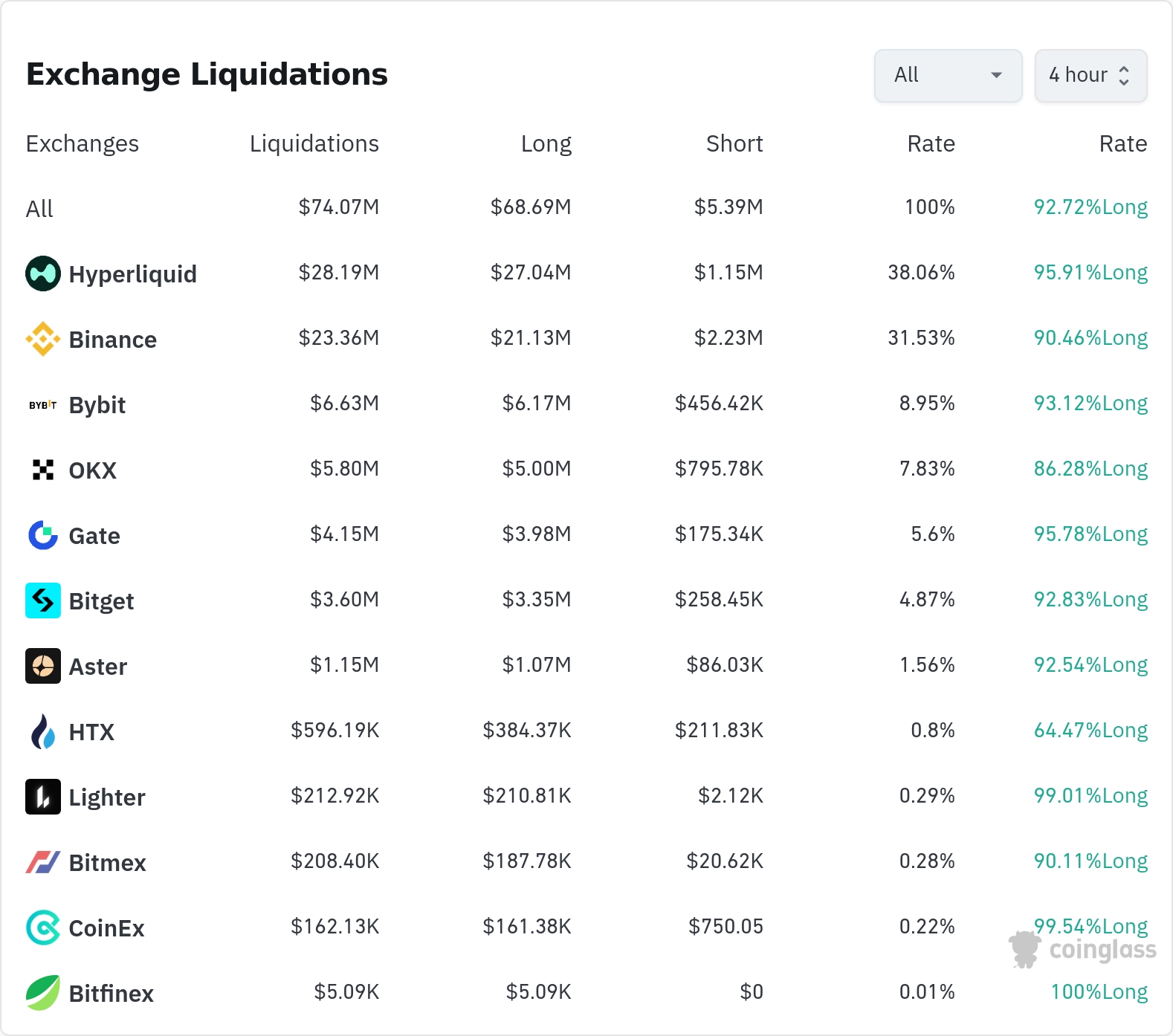
Task: Sort by Liquidations column header
Action: [x=314, y=143]
